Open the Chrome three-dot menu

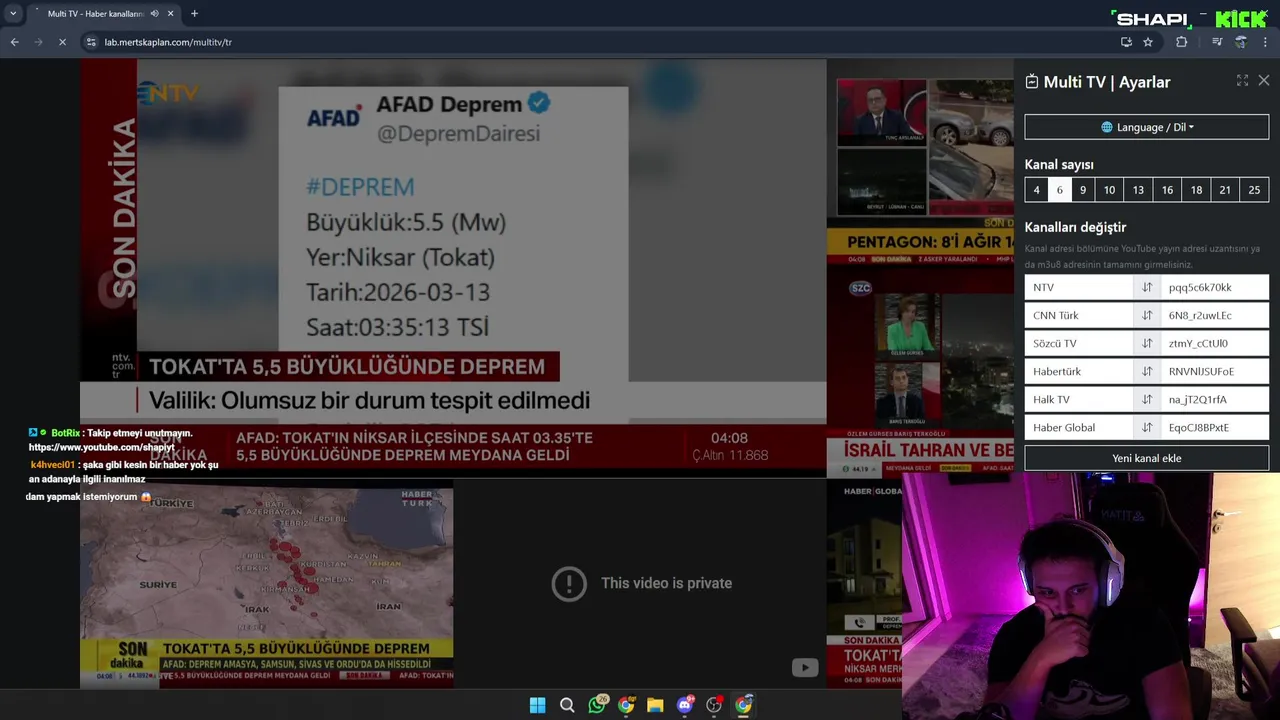(x=1265, y=42)
